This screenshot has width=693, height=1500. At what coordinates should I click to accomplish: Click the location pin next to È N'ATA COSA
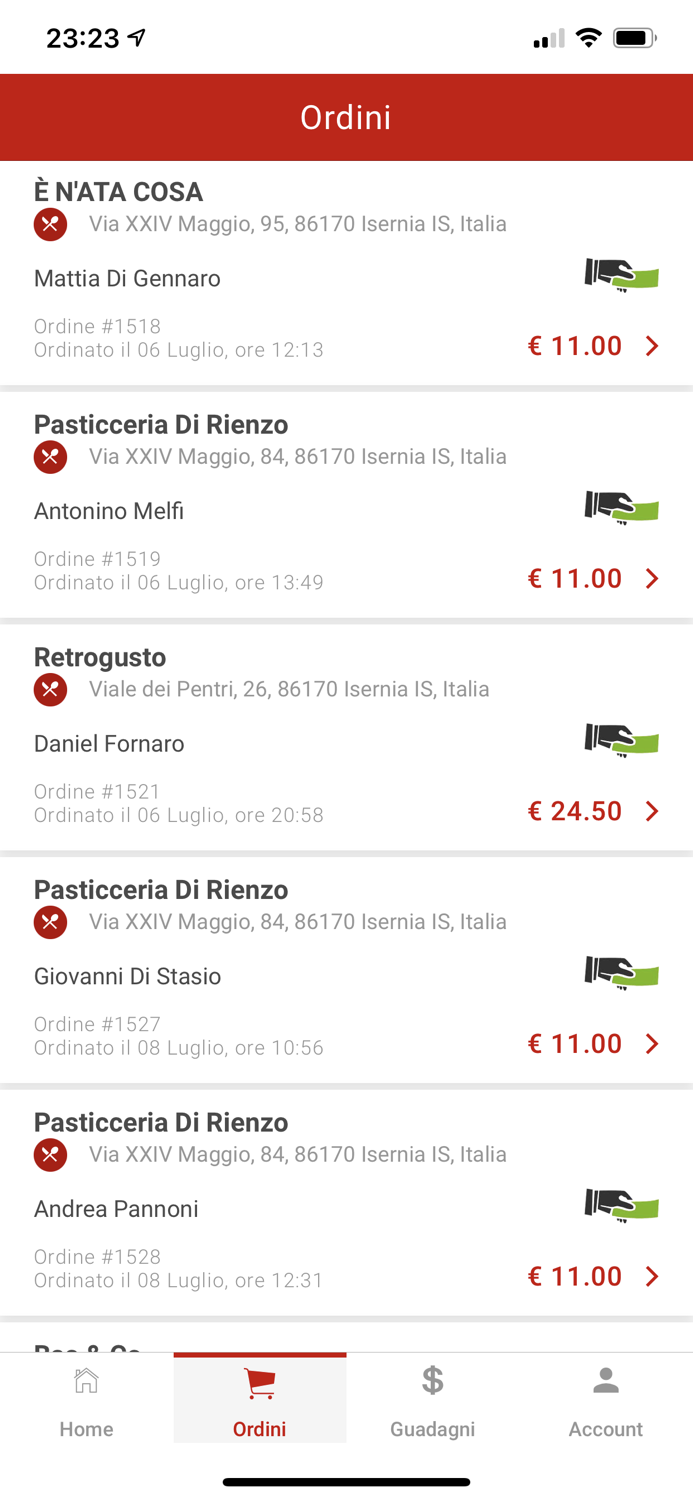coord(50,224)
